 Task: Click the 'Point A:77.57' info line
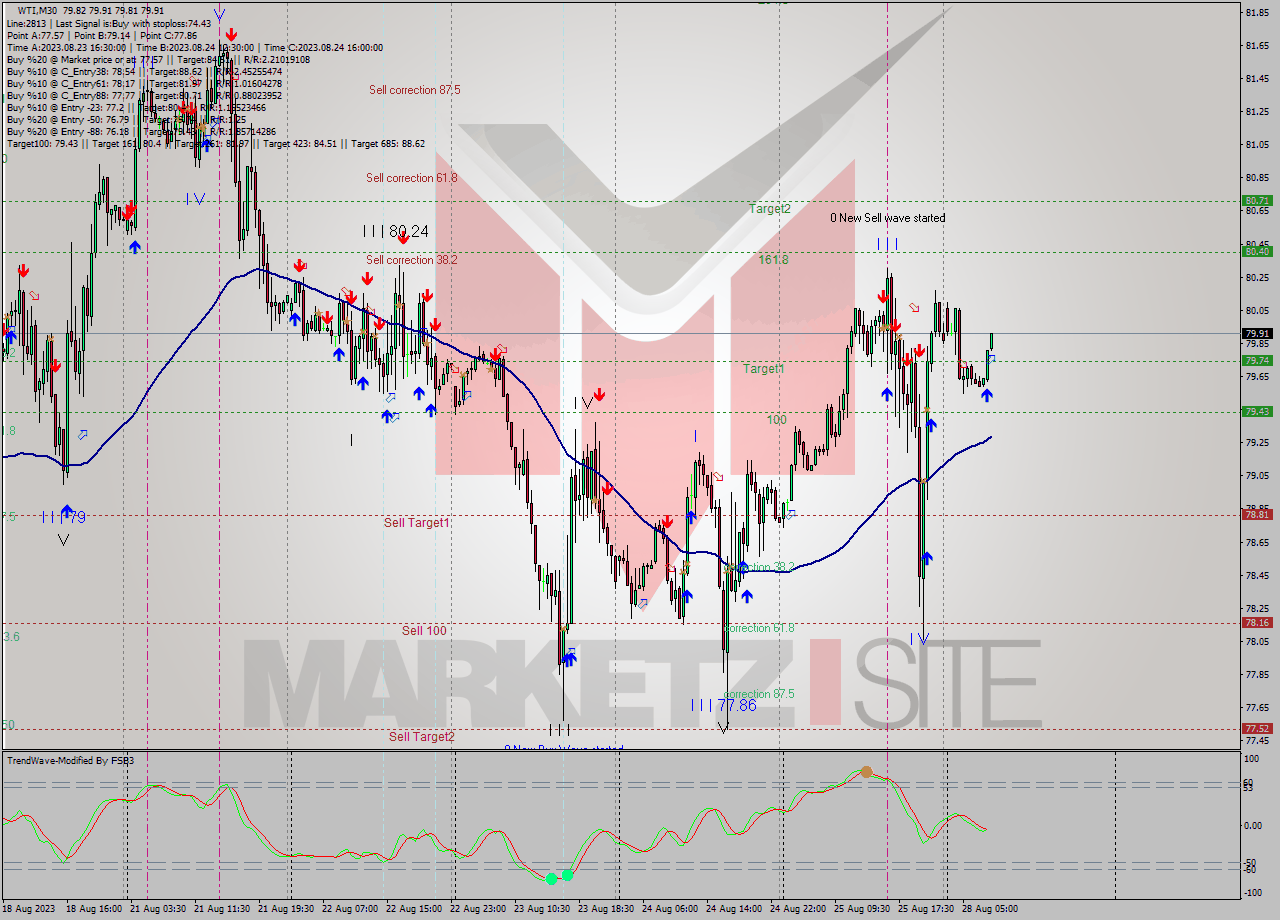coord(37,35)
